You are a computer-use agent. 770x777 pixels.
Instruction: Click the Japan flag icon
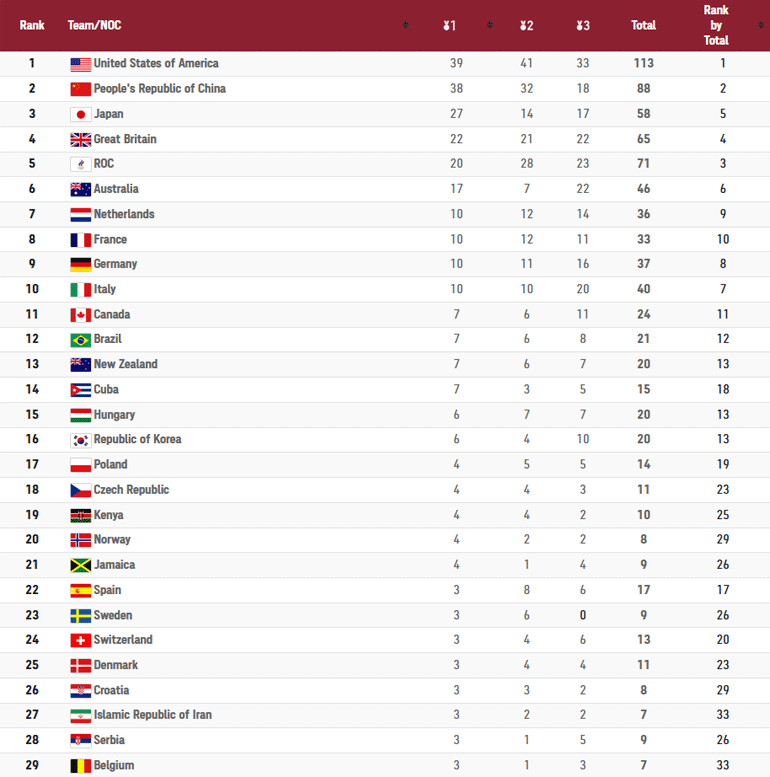click(x=81, y=114)
